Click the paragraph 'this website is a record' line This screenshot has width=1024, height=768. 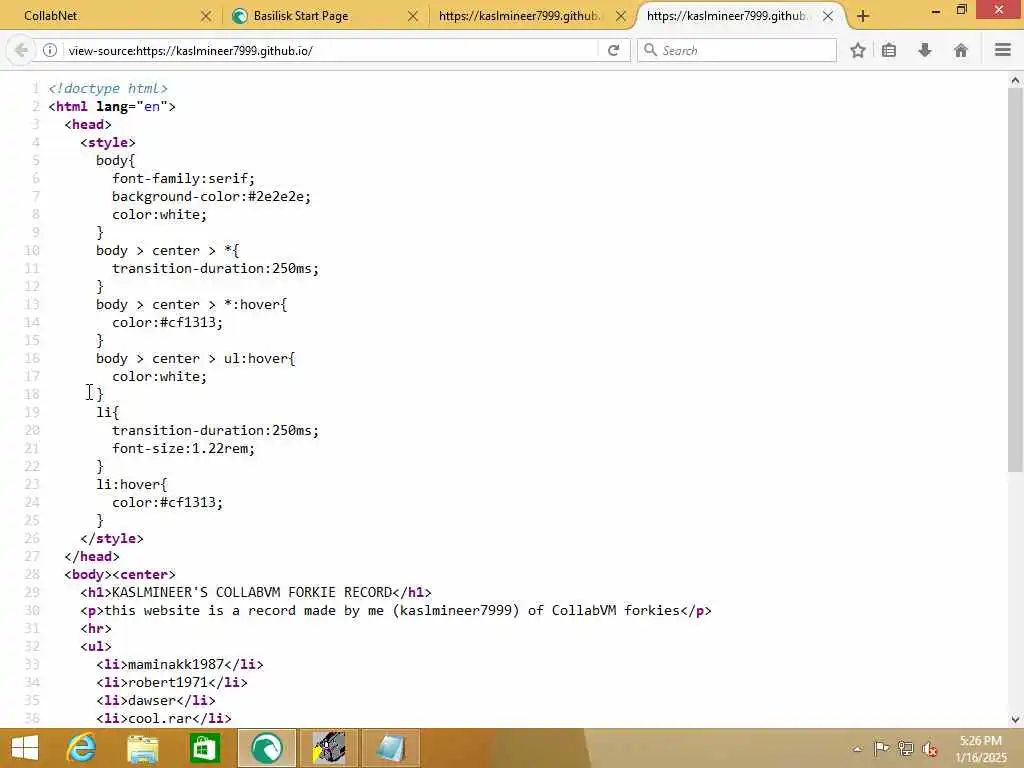(396, 611)
